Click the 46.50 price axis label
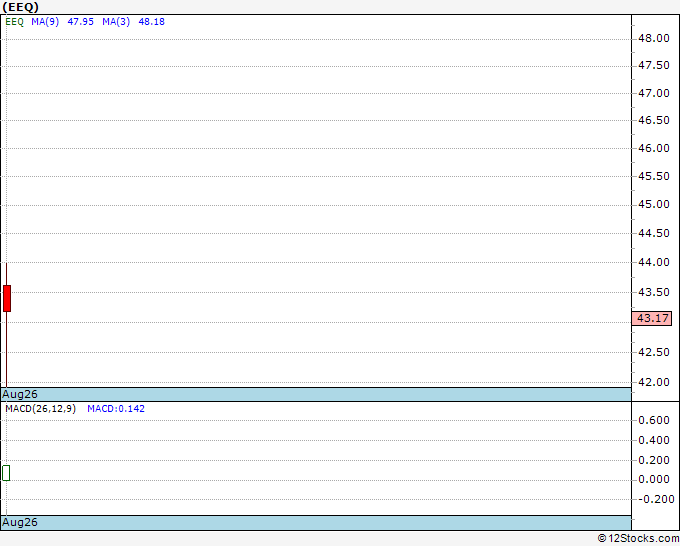The height and width of the screenshot is (546, 680). 654,120
